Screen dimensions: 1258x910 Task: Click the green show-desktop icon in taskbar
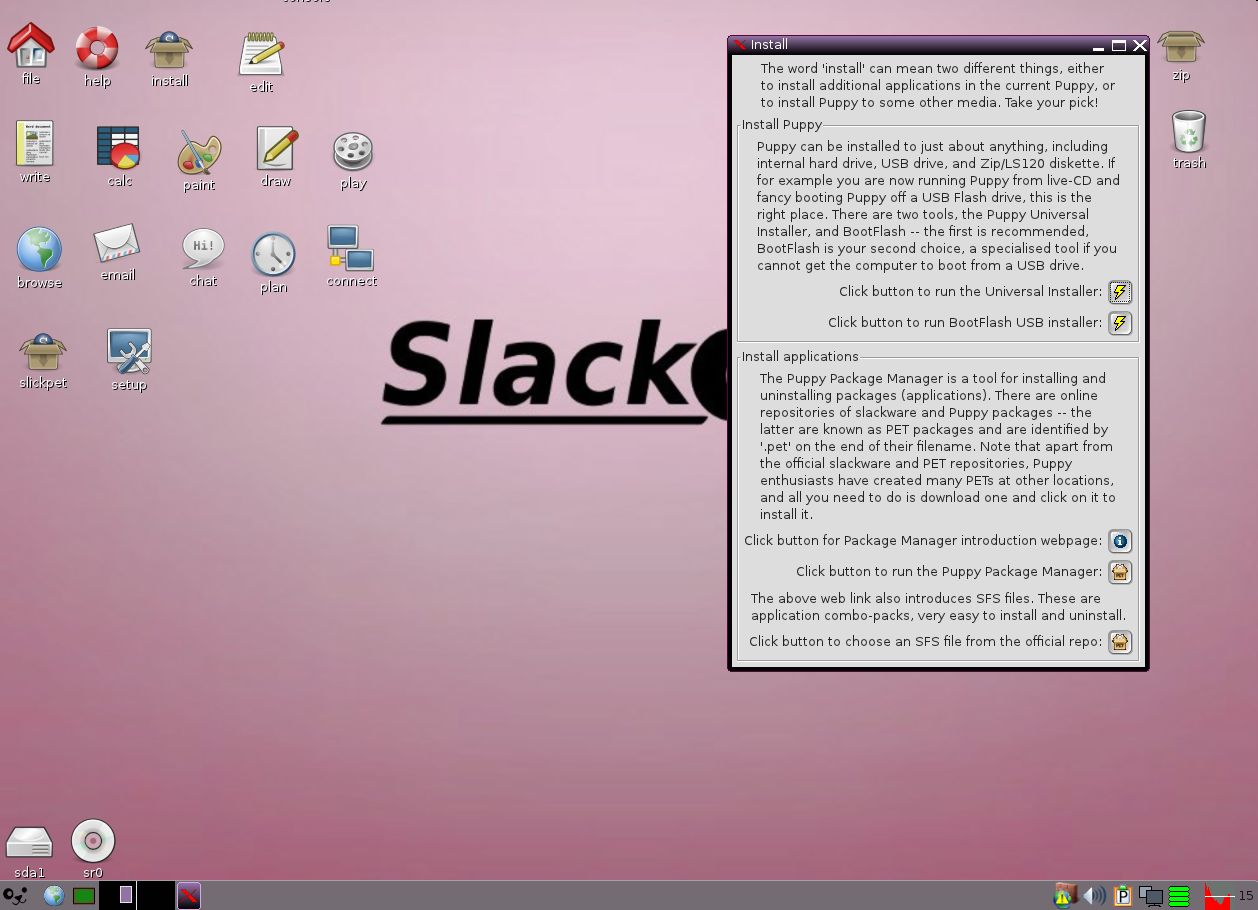(x=84, y=896)
